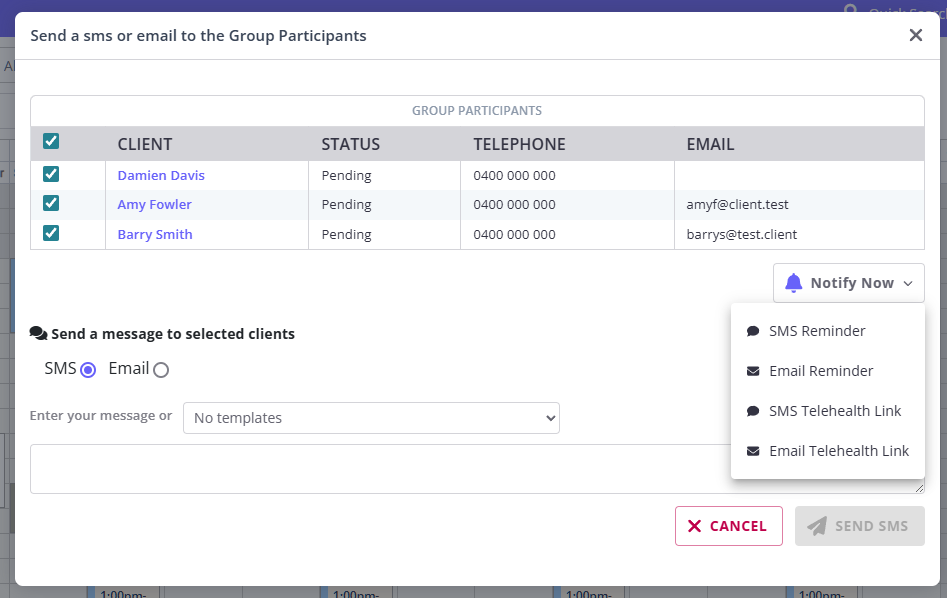Open the No templates dropdown

[371, 418]
